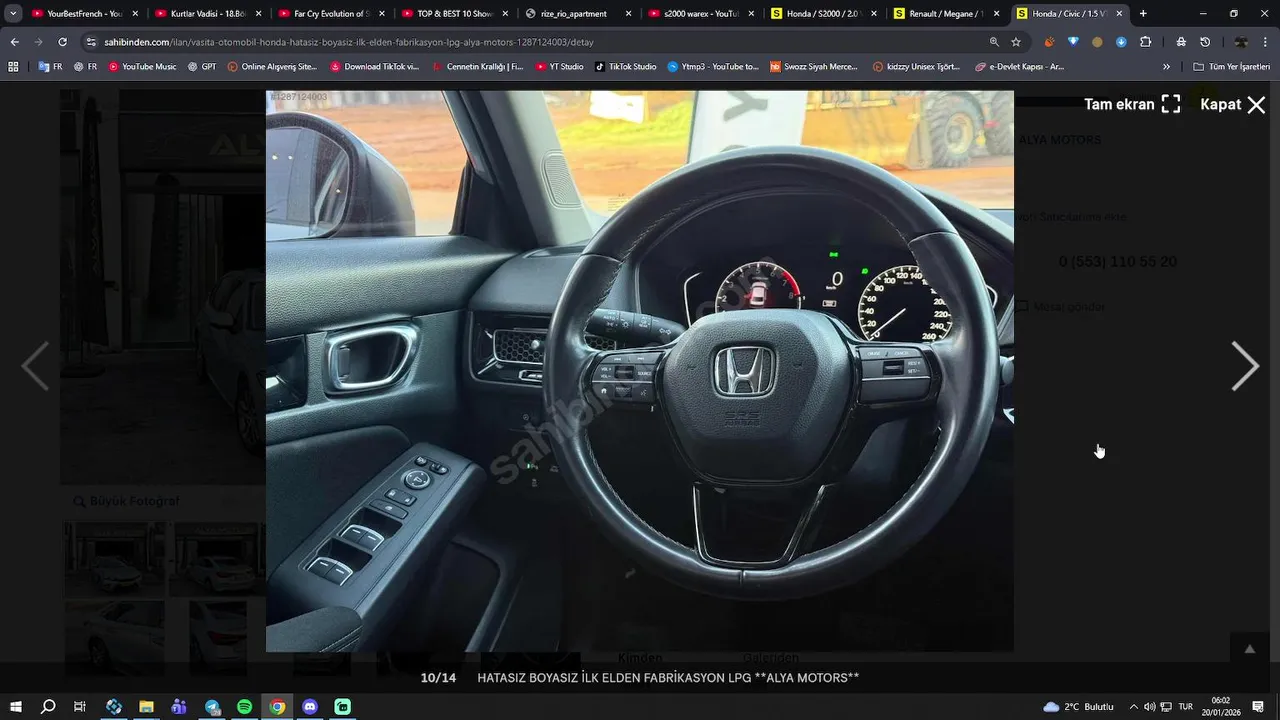Screen dimensions: 1280x720
Task: Click the steering wheel photo in viewer
Action: (640, 371)
